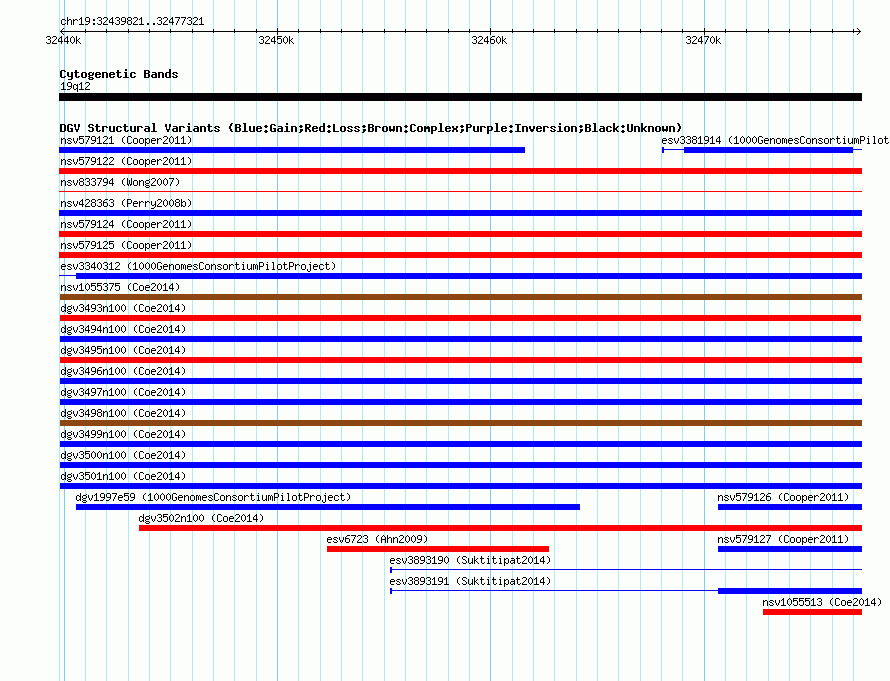Click the esv3381914 variant label
Screen dimensions: 890x681
pos(774,140)
